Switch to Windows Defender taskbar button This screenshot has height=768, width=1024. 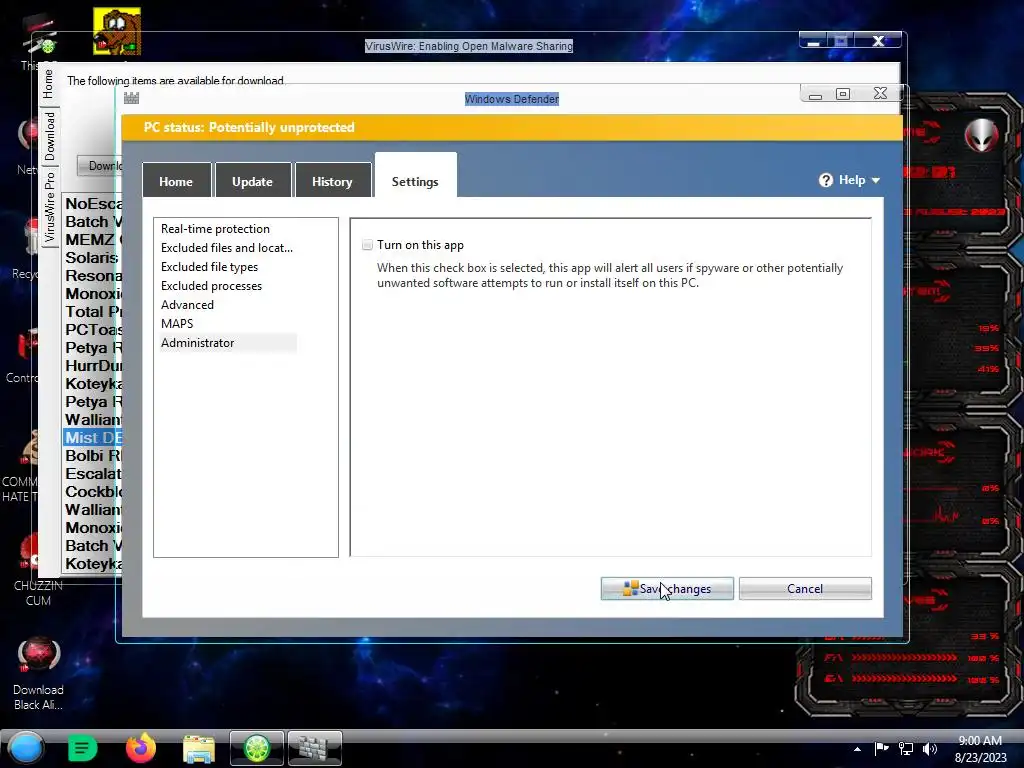tap(315, 748)
